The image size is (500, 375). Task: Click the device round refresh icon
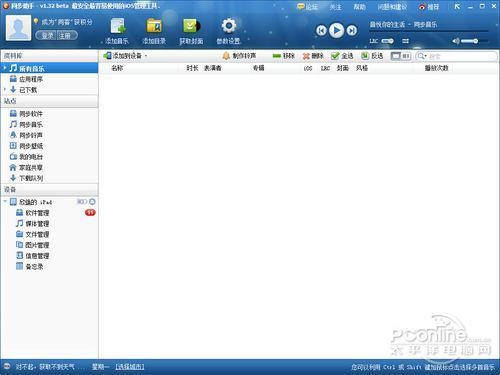click(x=92, y=202)
